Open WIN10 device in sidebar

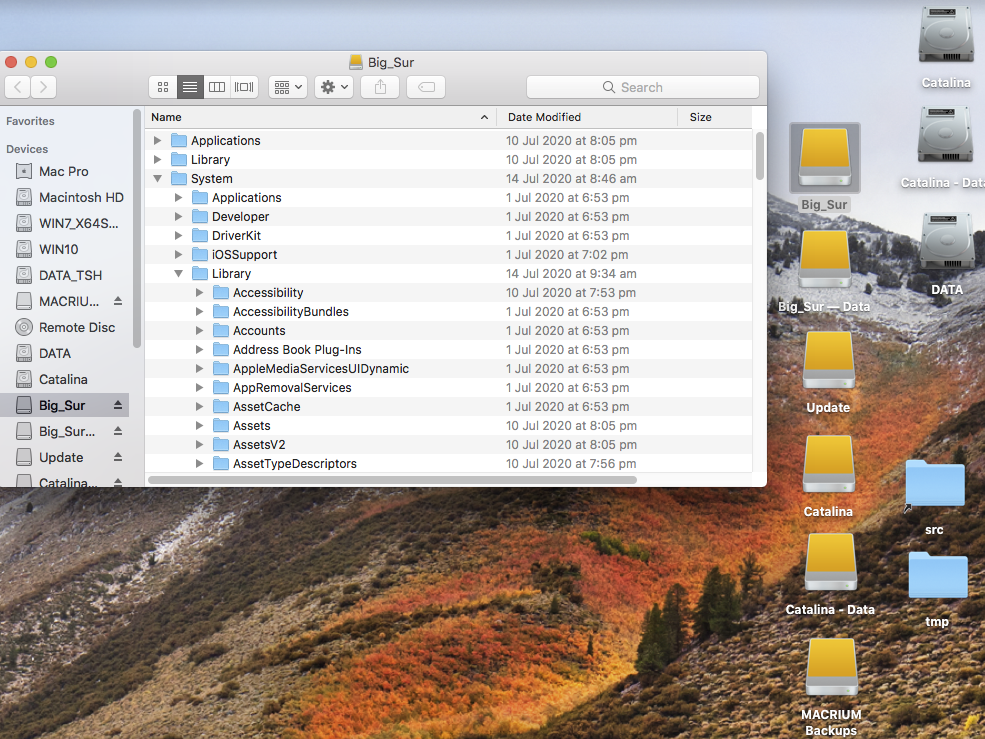pyautogui.click(x=64, y=249)
